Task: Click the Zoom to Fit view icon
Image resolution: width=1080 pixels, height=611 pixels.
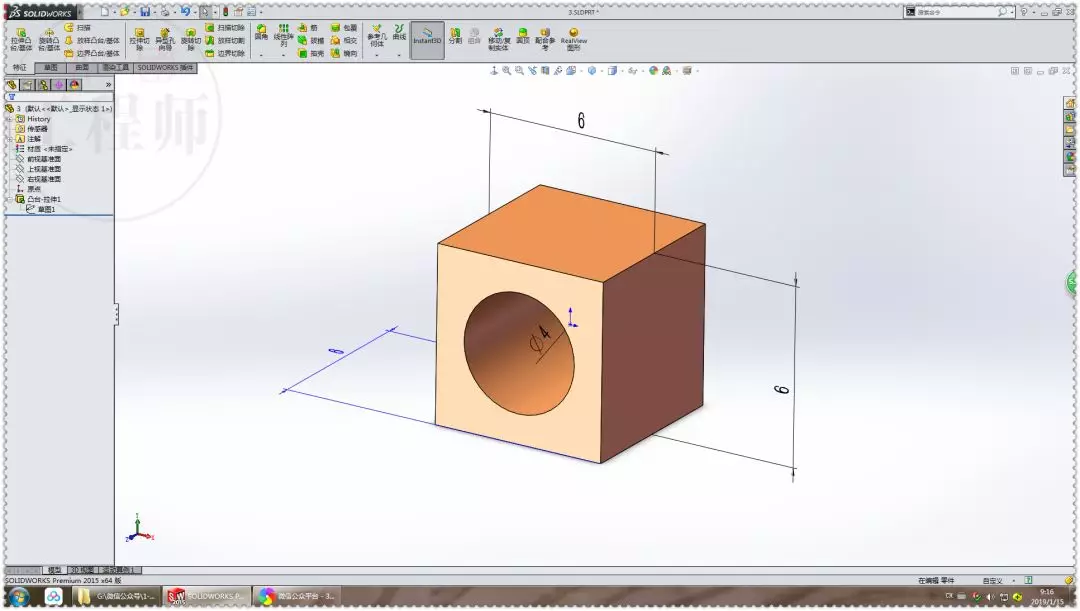Action: [x=506, y=70]
